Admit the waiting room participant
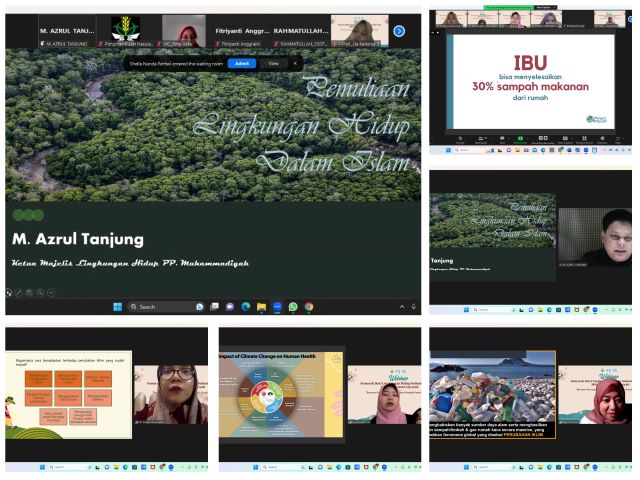Screen dimensions: 640x480 tap(242, 64)
